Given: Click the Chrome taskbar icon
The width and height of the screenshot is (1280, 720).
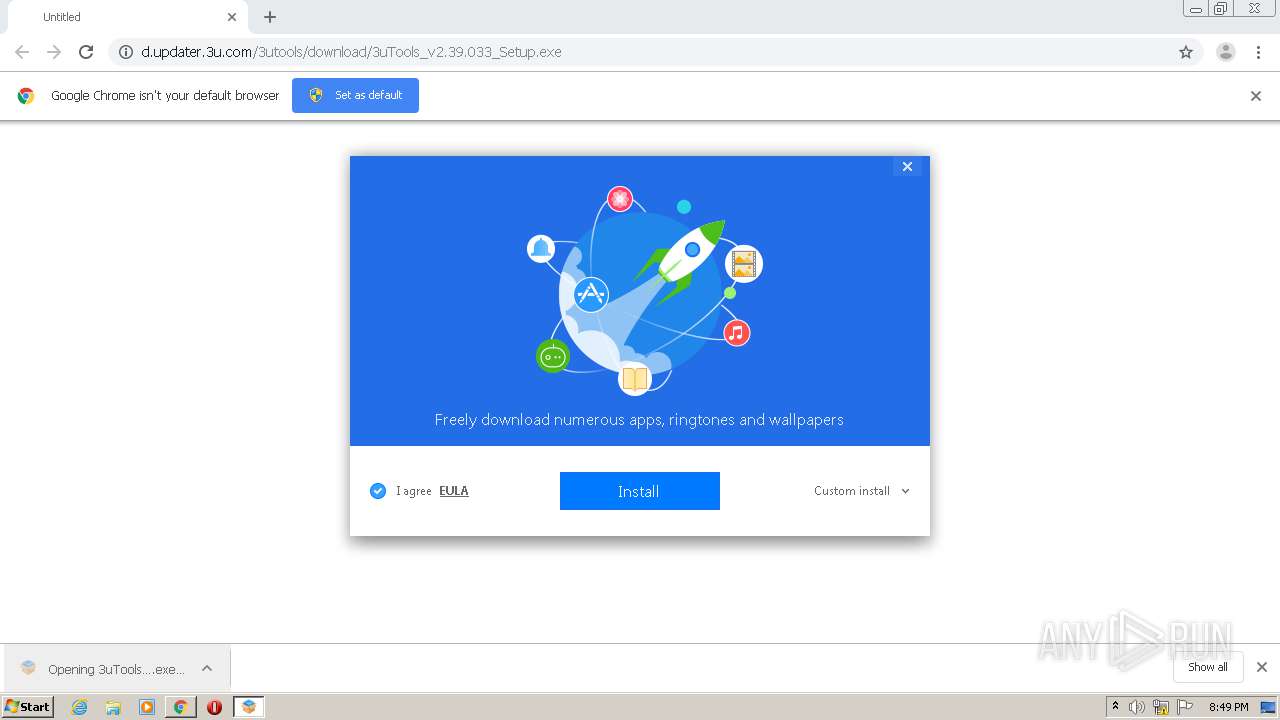Looking at the screenshot, I should pyautogui.click(x=180, y=707).
